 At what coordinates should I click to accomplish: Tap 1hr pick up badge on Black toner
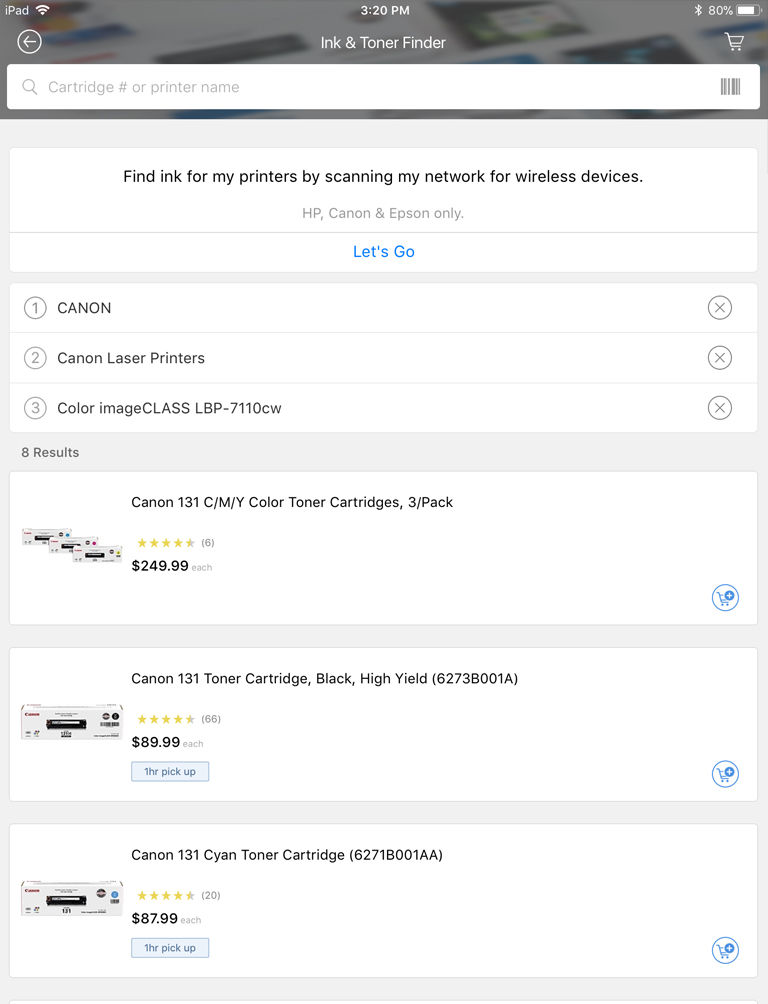pyautogui.click(x=170, y=772)
